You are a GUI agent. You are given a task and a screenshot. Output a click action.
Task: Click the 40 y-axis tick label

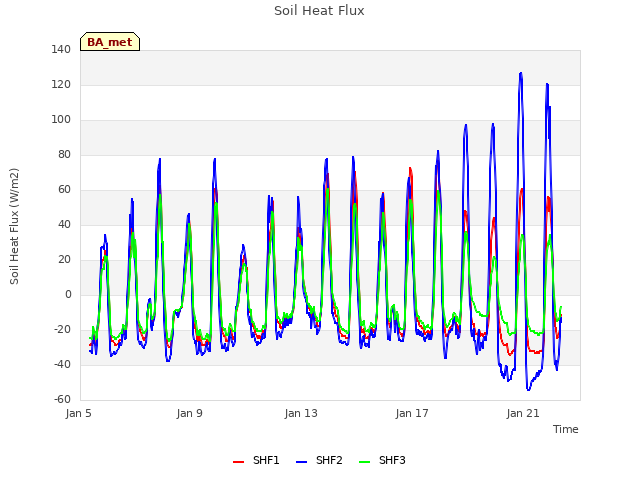point(64,224)
